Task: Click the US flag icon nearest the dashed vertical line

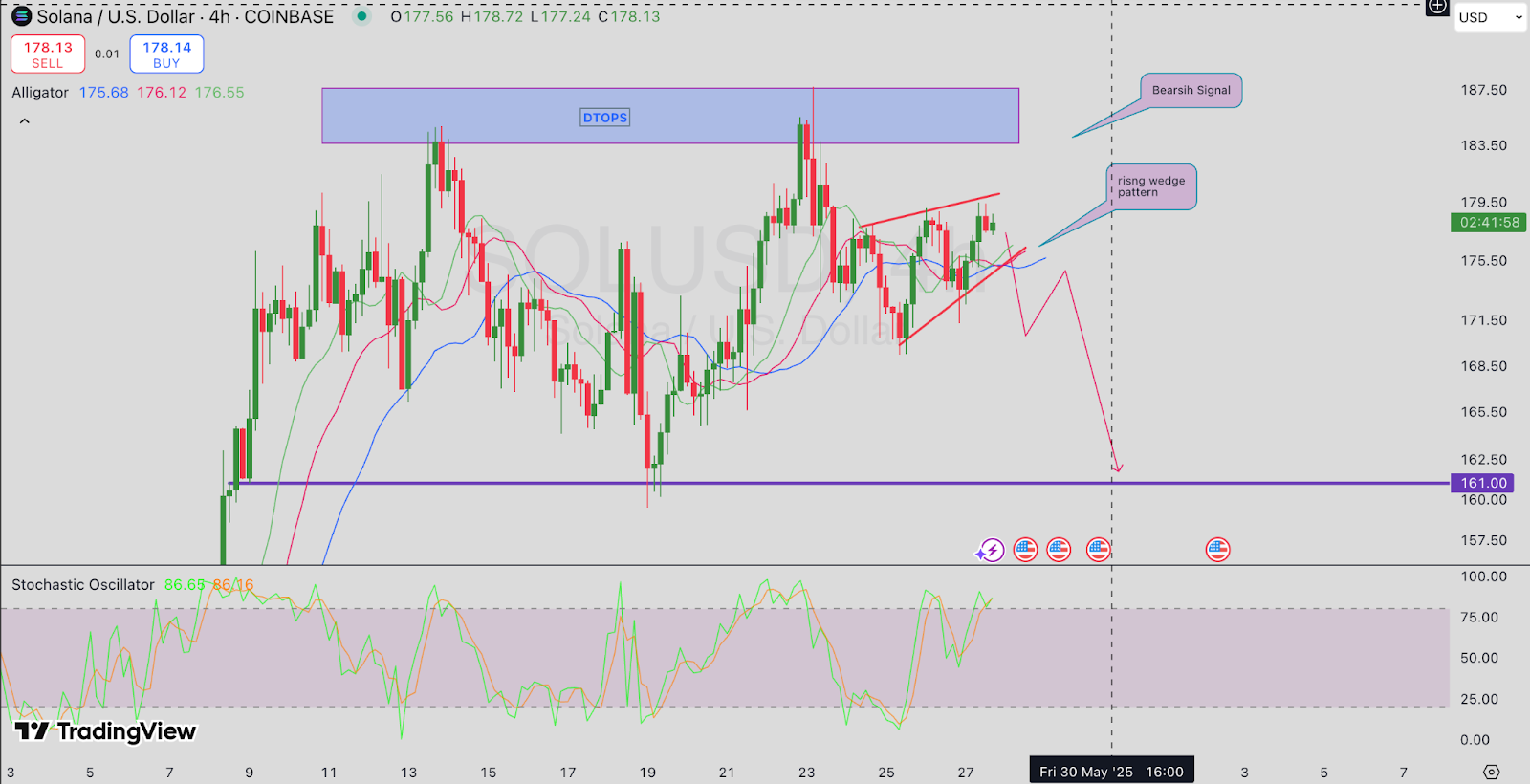Action: click(1098, 550)
